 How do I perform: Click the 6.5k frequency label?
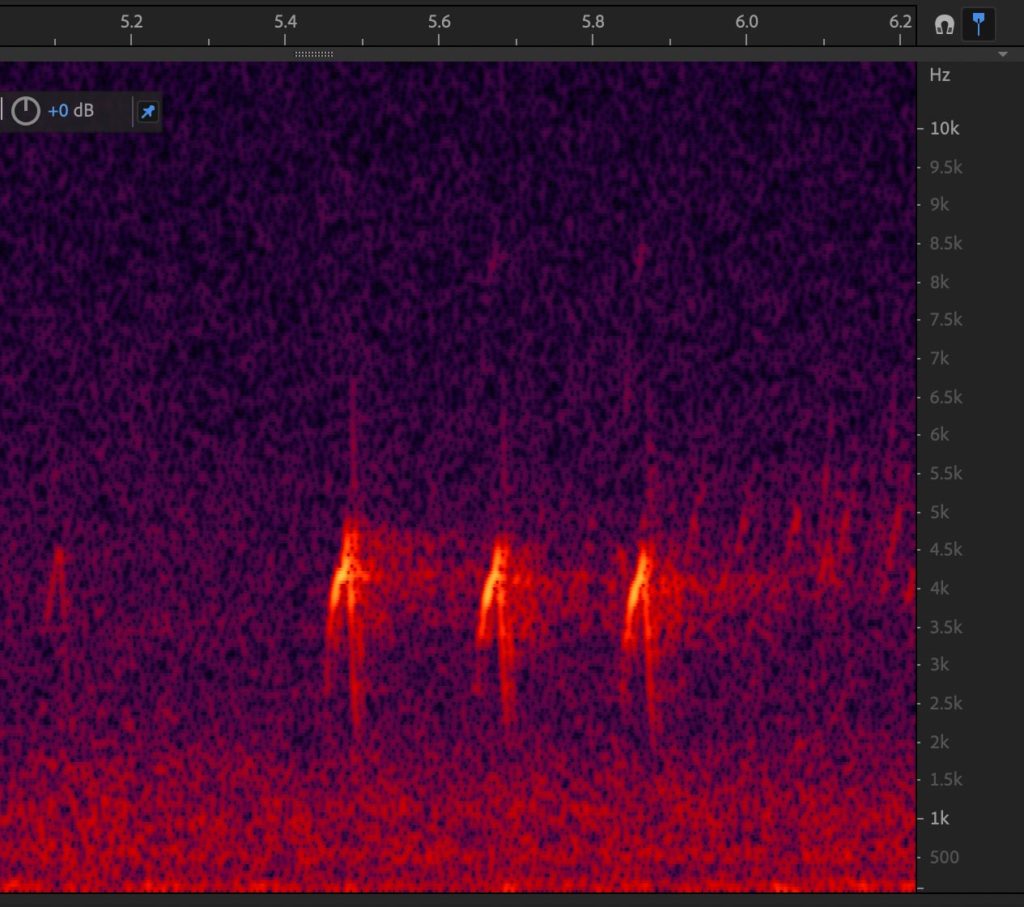[x=946, y=397]
